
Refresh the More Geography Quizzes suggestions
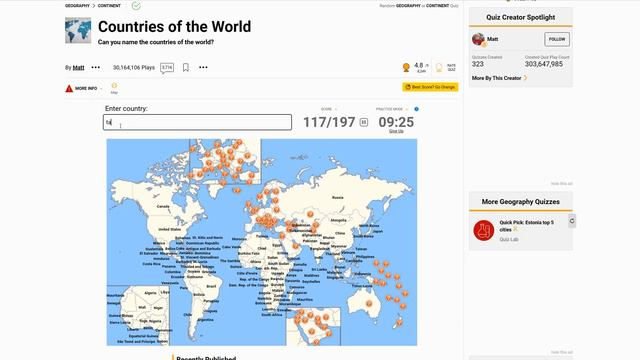click(572, 221)
